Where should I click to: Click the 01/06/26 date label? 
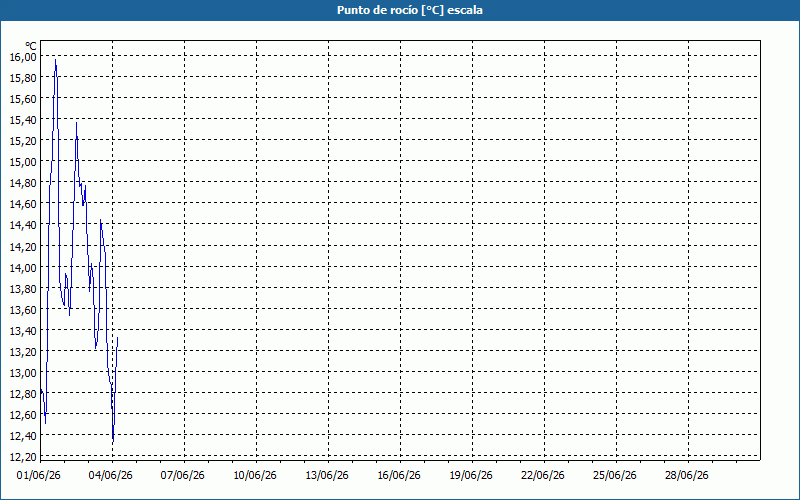[x=39, y=476]
